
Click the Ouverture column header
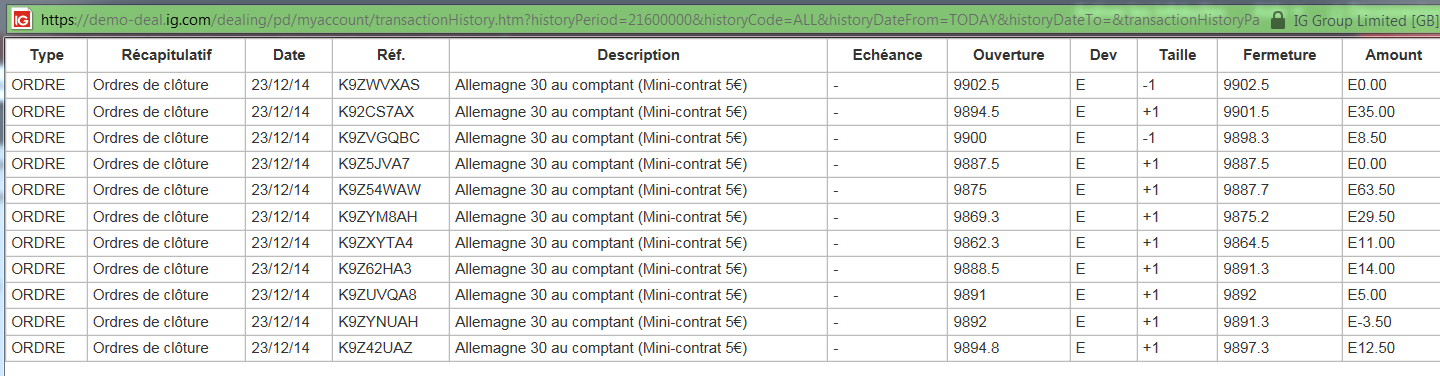[x=1008, y=55]
